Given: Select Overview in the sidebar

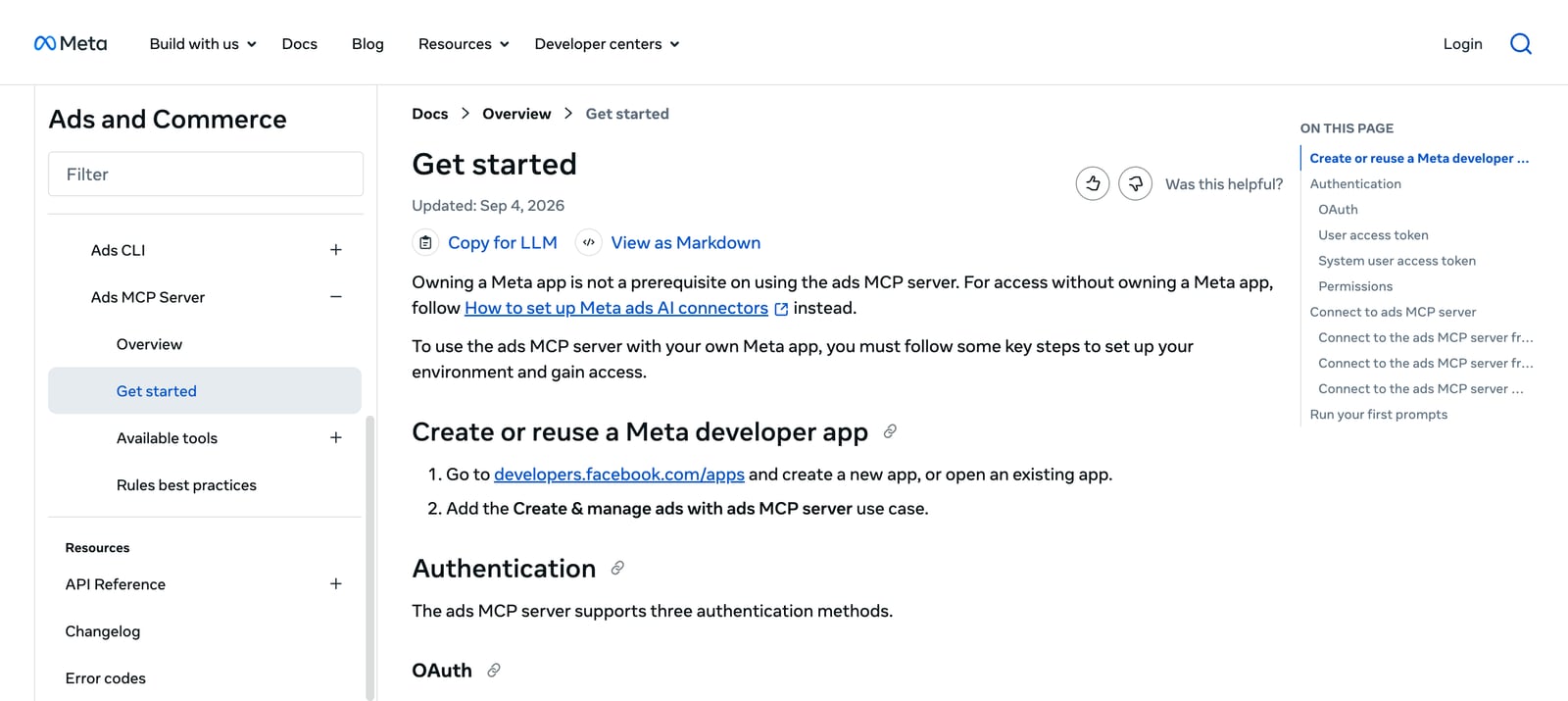Looking at the screenshot, I should pyautogui.click(x=149, y=344).
